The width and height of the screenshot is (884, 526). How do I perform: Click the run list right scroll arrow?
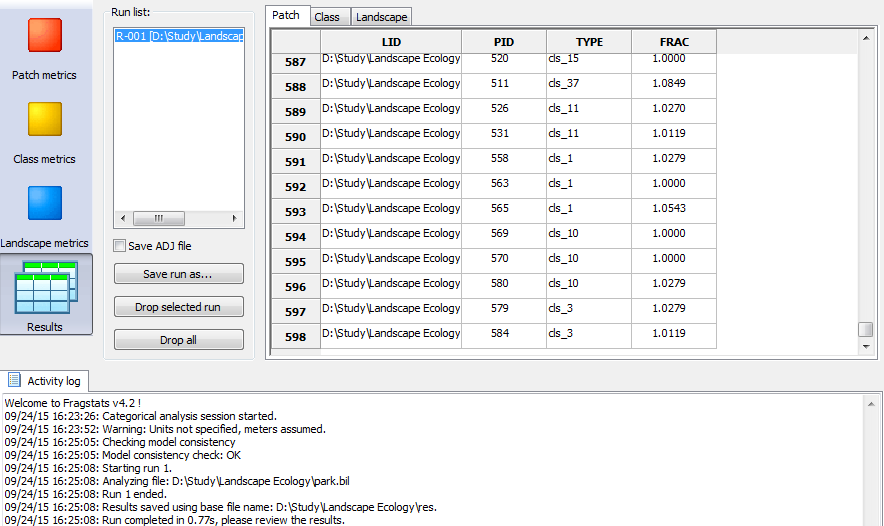pyautogui.click(x=235, y=218)
